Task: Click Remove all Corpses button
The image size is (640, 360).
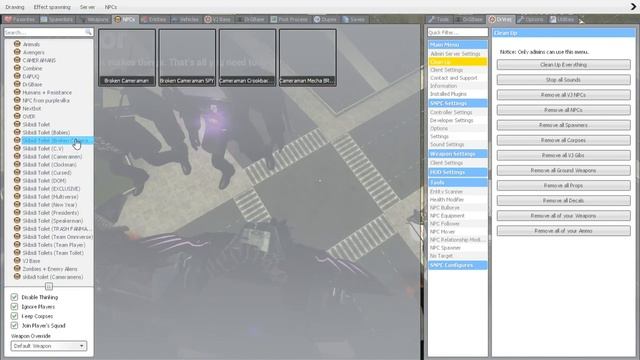Action: pos(563,140)
